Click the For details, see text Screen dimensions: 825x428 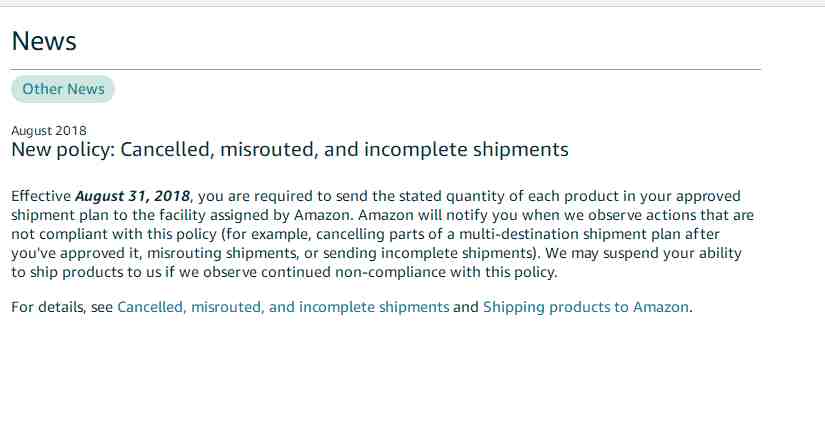[62, 307]
